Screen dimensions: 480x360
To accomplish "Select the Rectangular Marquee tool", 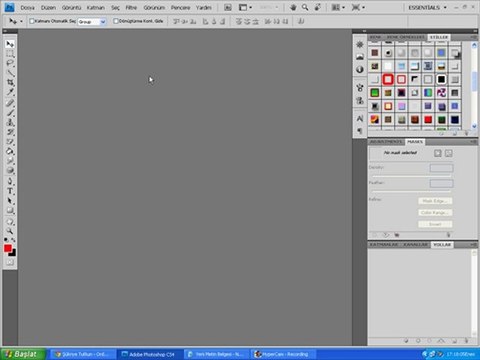I will tap(10, 54).
